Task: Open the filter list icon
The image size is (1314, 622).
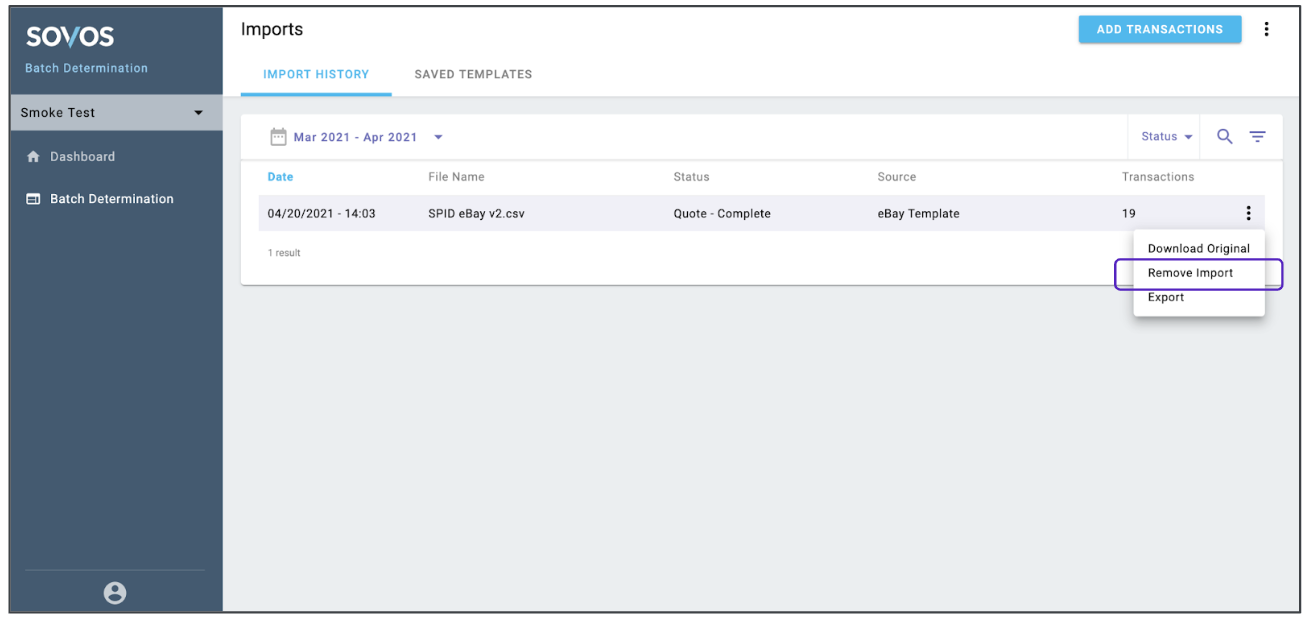Action: pyautogui.click(x=1257, y=137)
